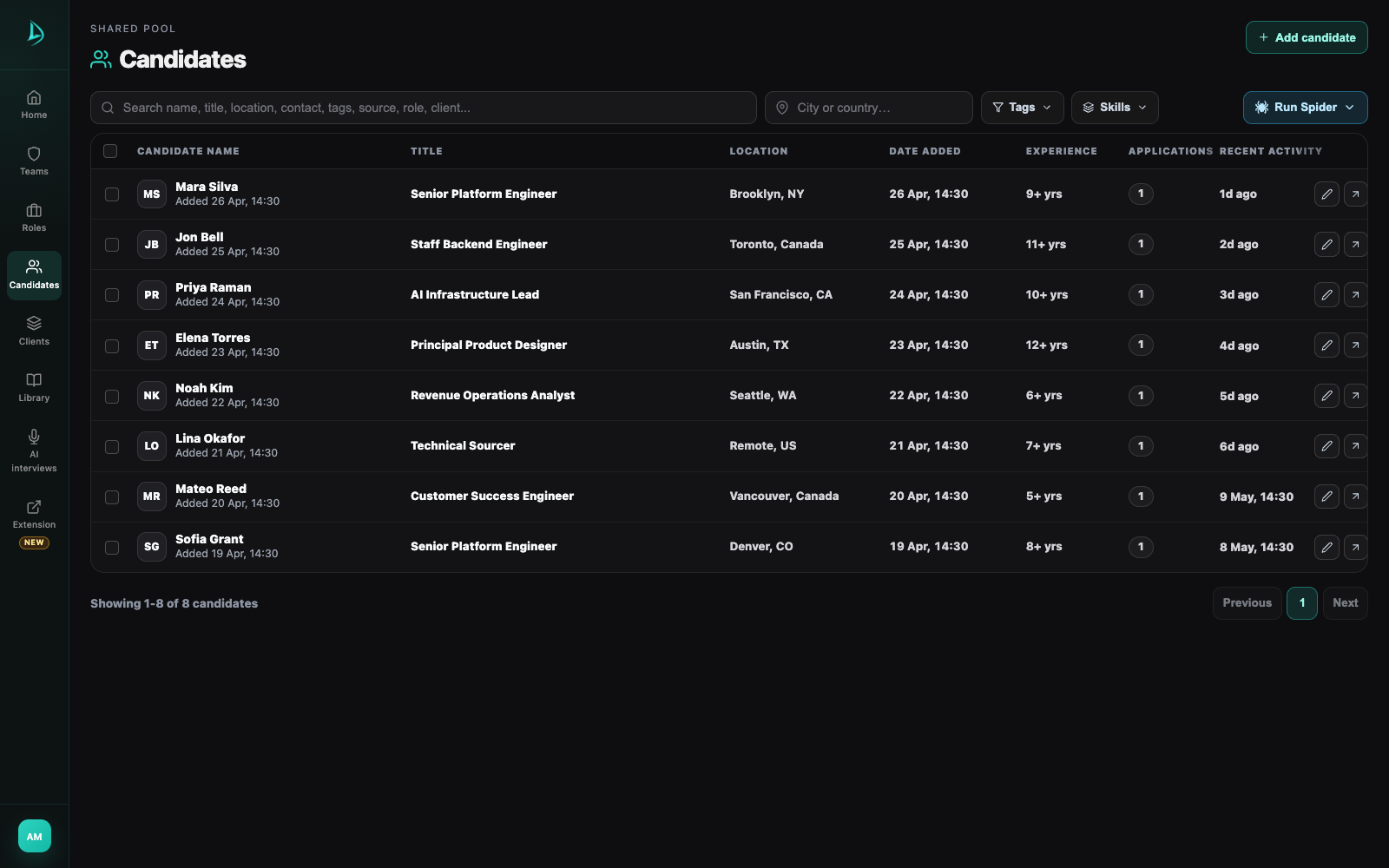
Task: Click the Add candidate button
Action: point(1307,37)
